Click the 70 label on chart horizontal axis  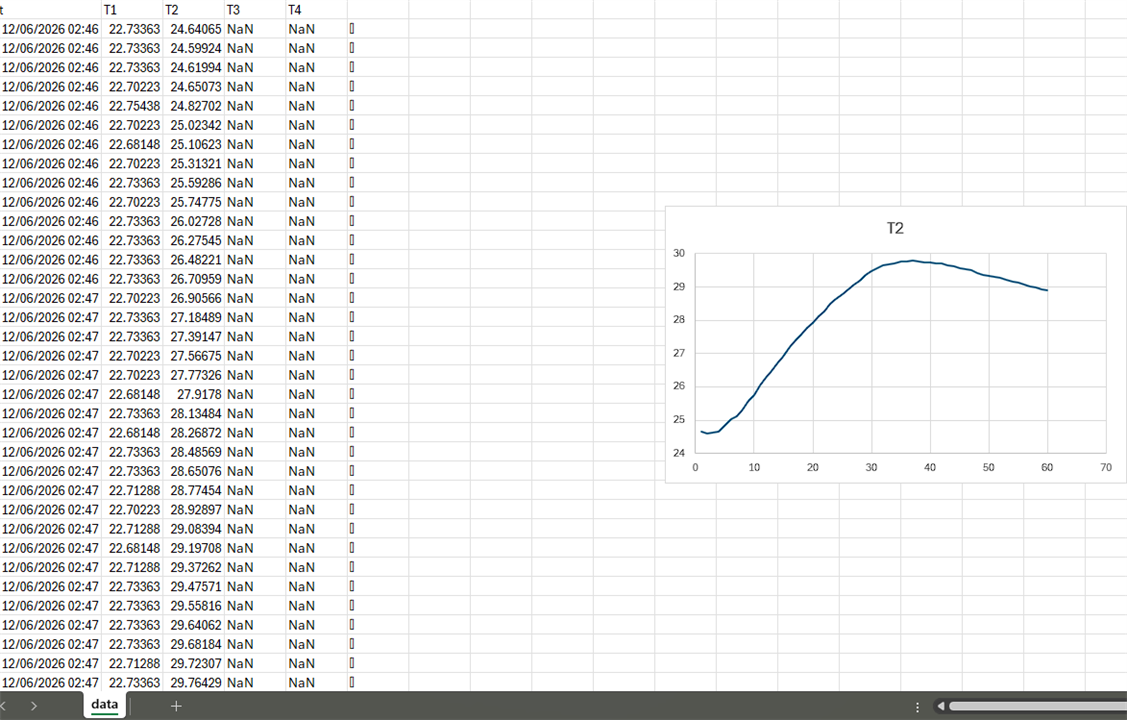[1105, 468]
